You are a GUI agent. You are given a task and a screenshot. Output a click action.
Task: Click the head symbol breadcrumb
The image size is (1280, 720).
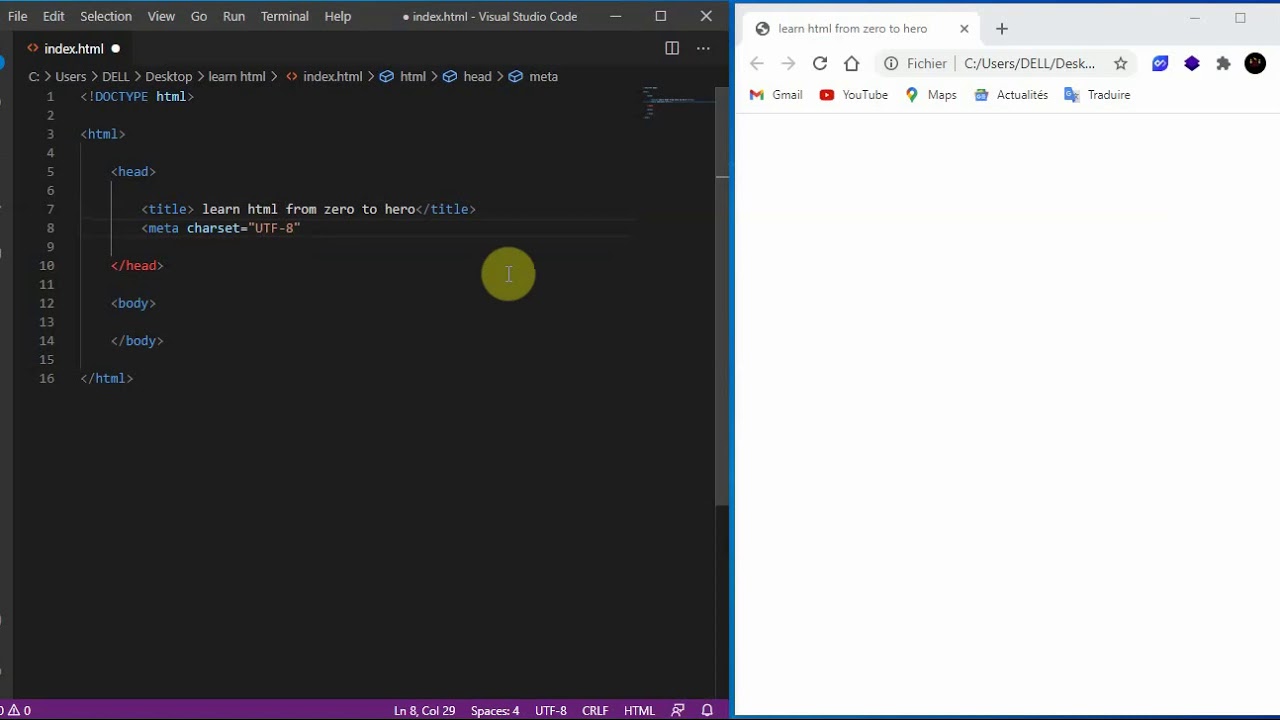coord(467,76)
